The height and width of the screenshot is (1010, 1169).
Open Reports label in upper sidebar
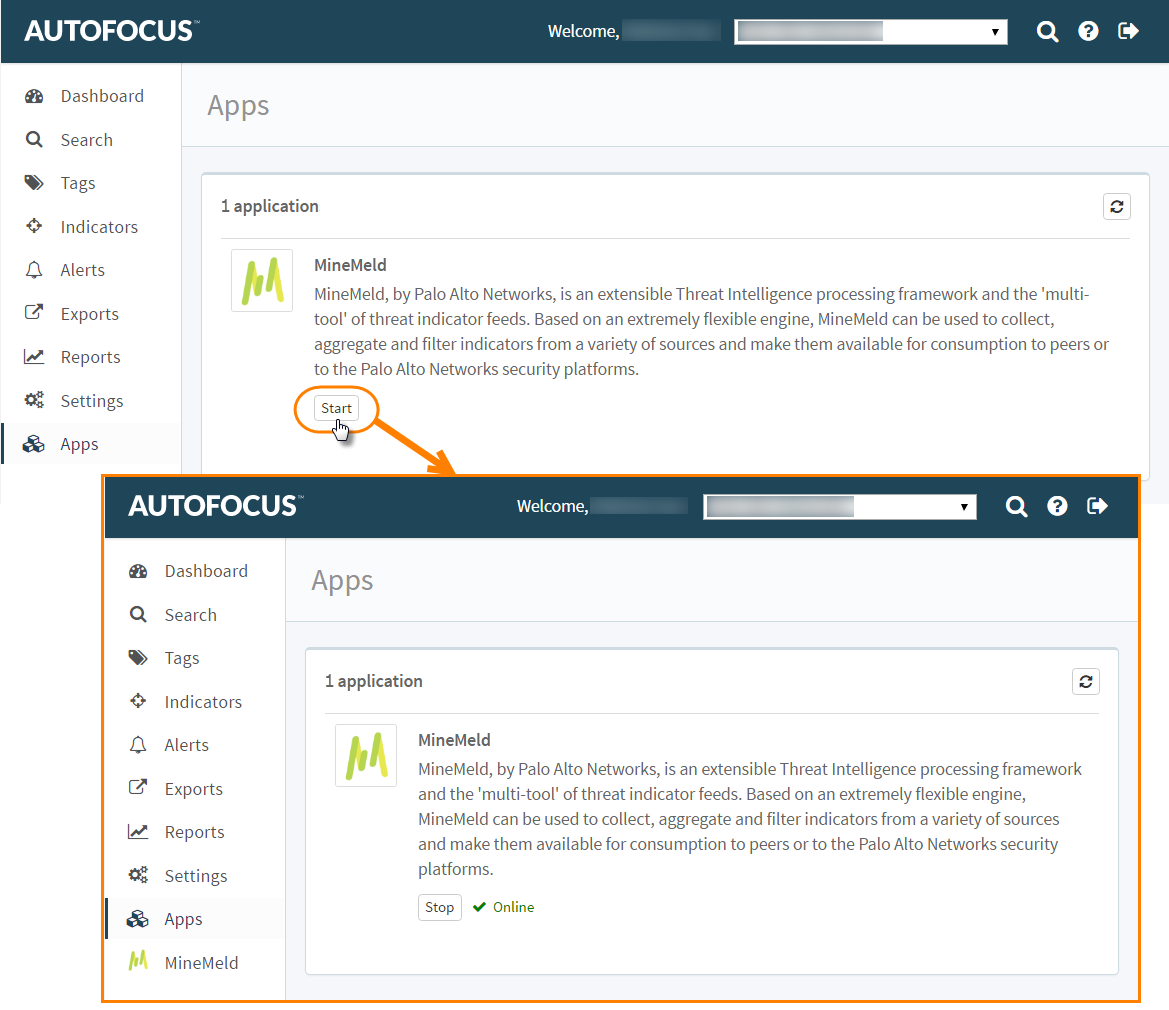[x=90, y=357]
